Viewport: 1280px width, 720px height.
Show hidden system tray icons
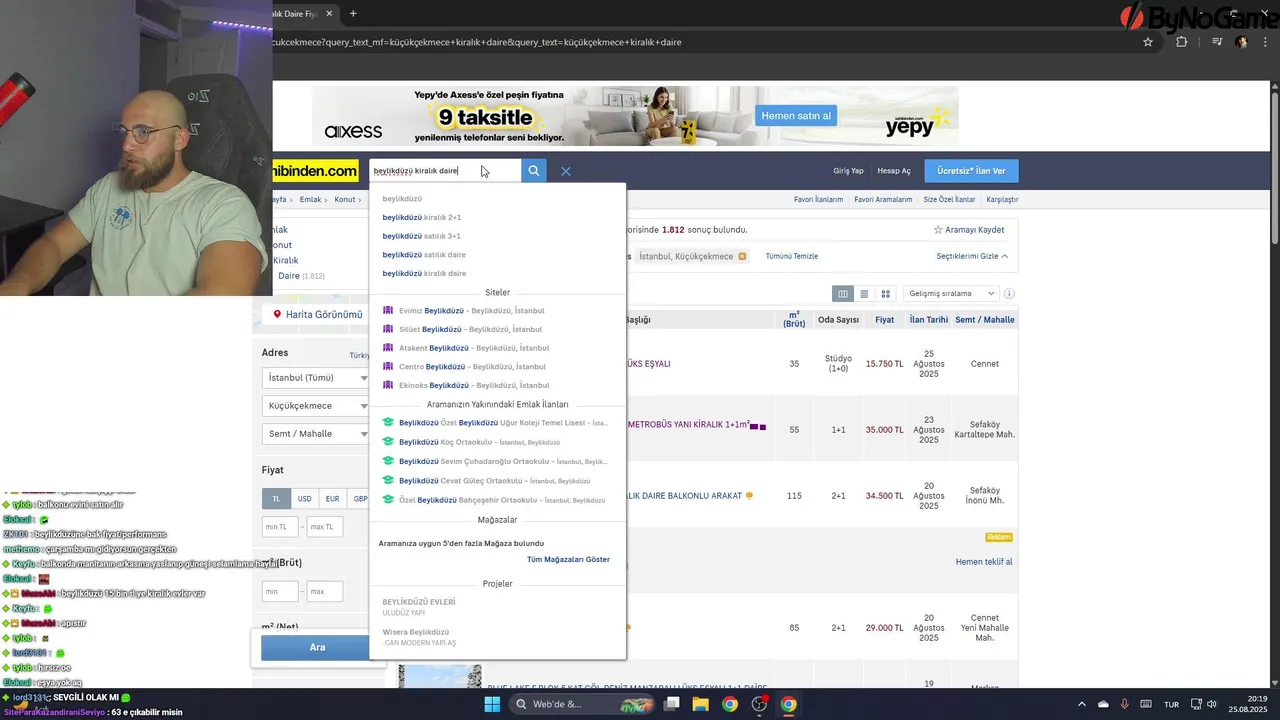(x=1081, y=704)
